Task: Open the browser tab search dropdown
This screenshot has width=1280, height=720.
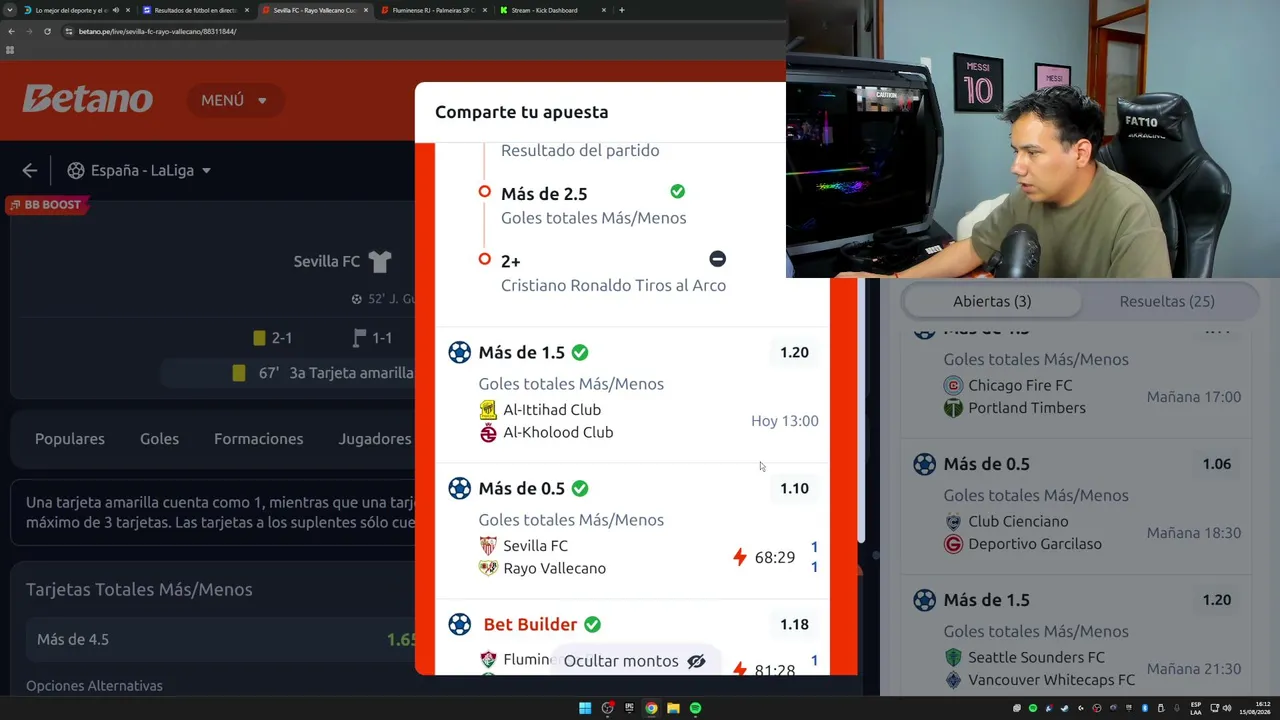Action: point(8,10)
